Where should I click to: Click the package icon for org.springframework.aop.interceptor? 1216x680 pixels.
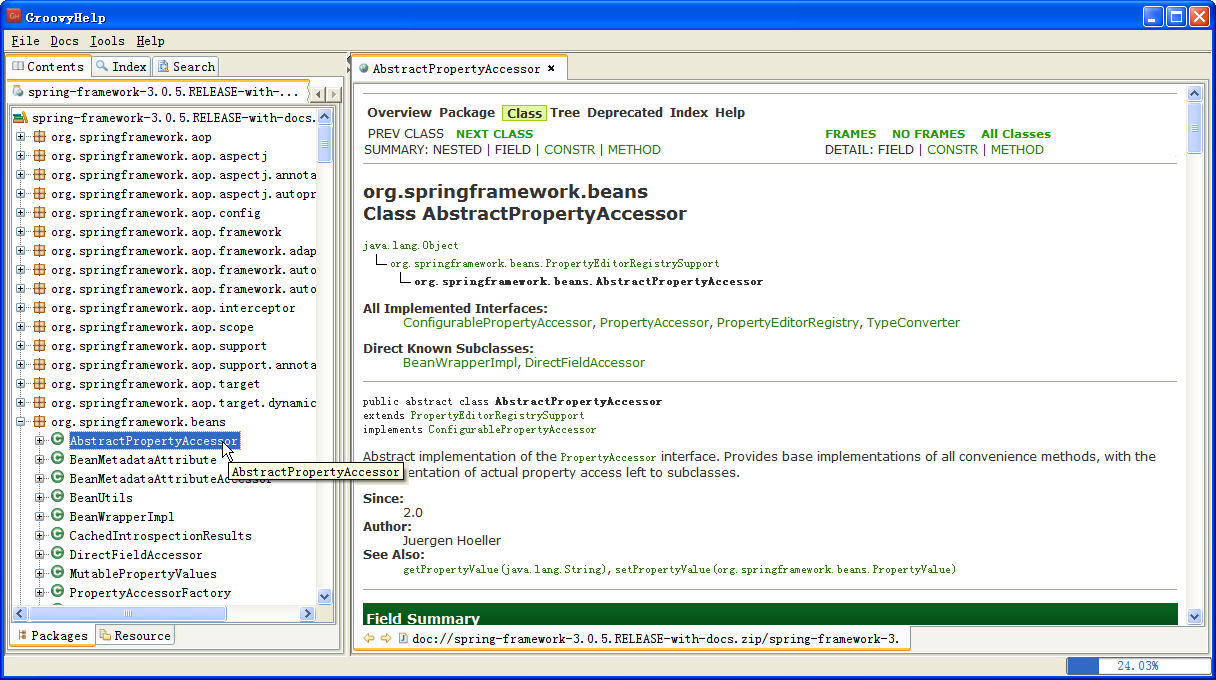point(40,308)
